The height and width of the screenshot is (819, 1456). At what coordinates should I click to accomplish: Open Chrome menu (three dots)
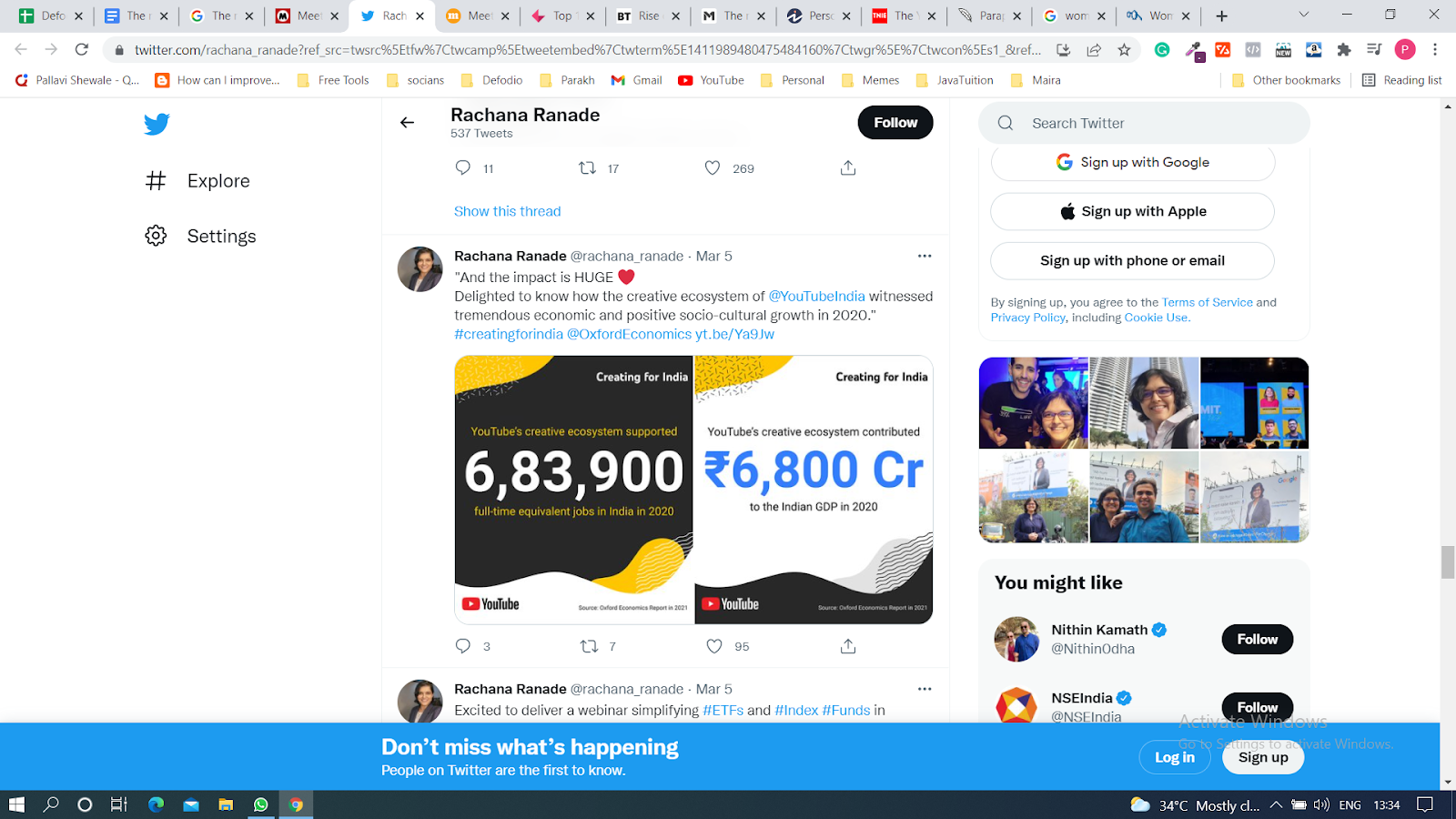[x=1435, y=50]
